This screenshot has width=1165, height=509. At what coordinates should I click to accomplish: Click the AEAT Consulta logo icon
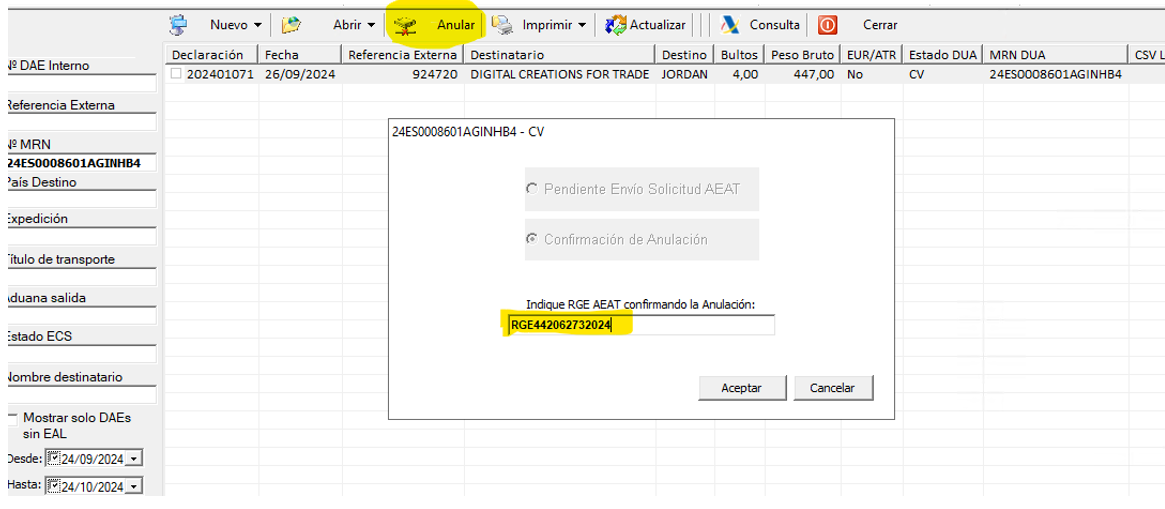[x=731, y=24]
